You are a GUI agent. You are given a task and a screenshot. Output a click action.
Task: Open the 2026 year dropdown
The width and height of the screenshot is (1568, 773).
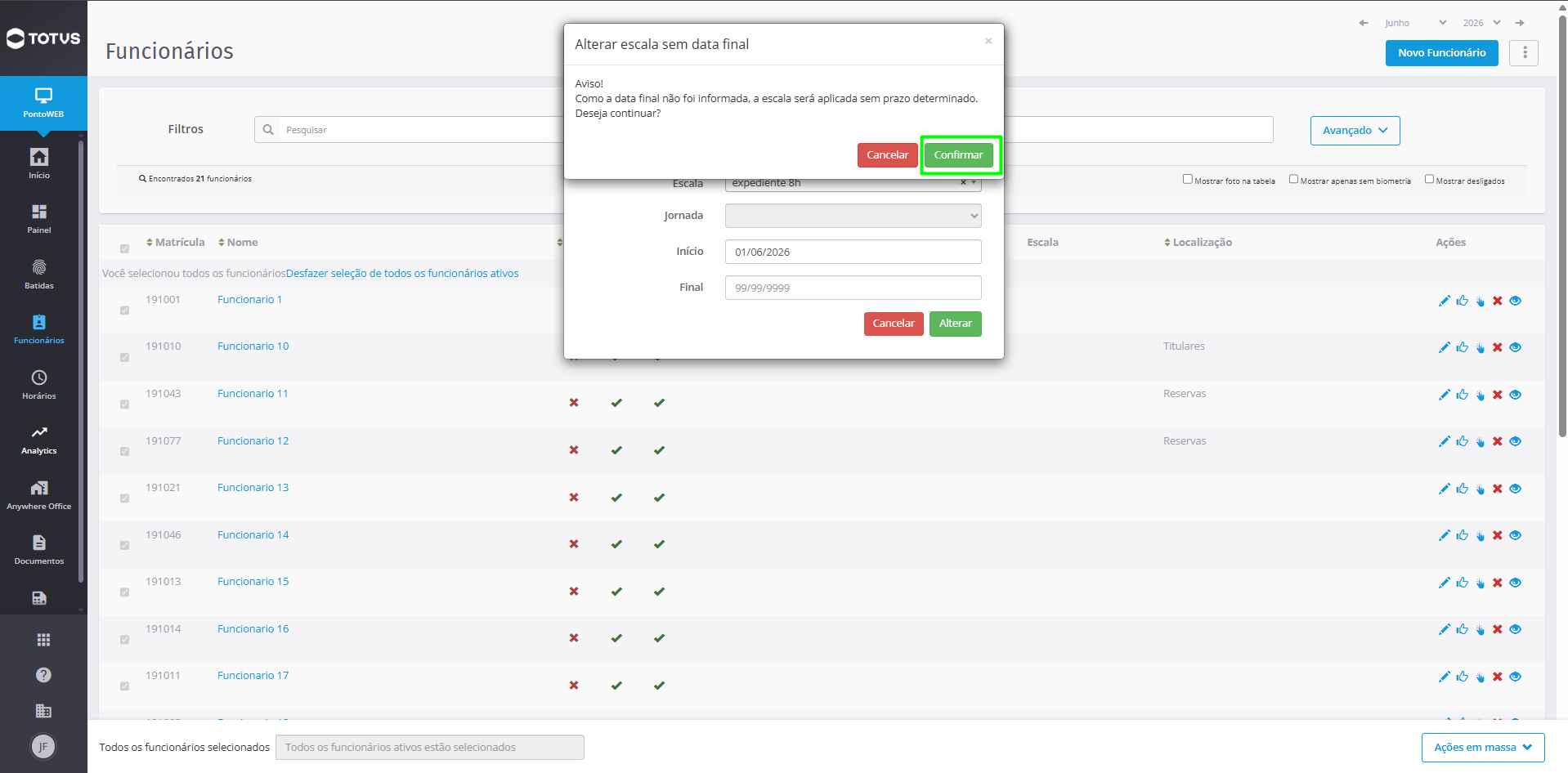(x=1481, y=23)
